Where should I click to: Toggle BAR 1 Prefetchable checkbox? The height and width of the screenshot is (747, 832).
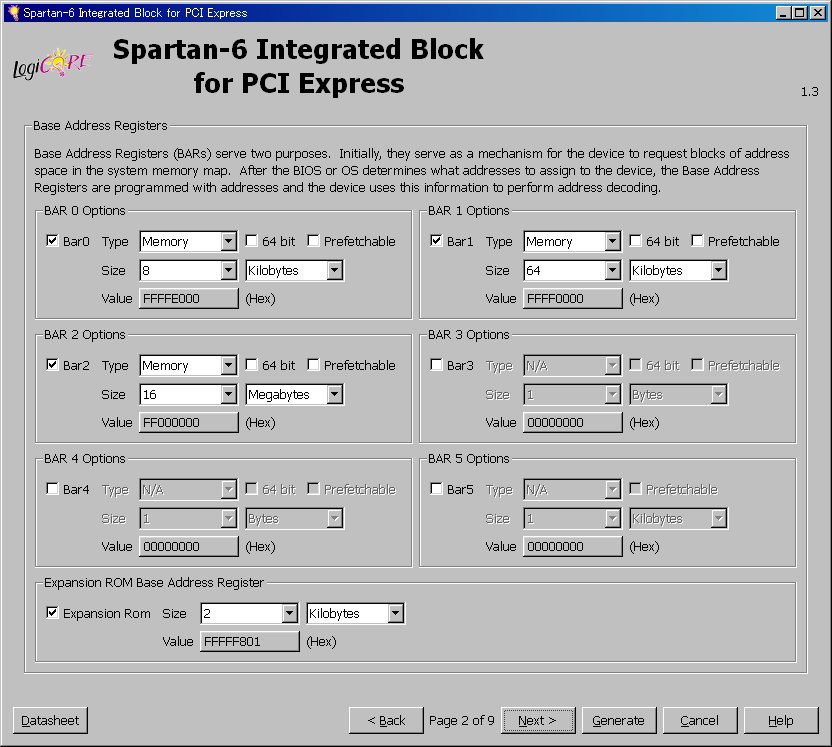(x=698, y=241)
